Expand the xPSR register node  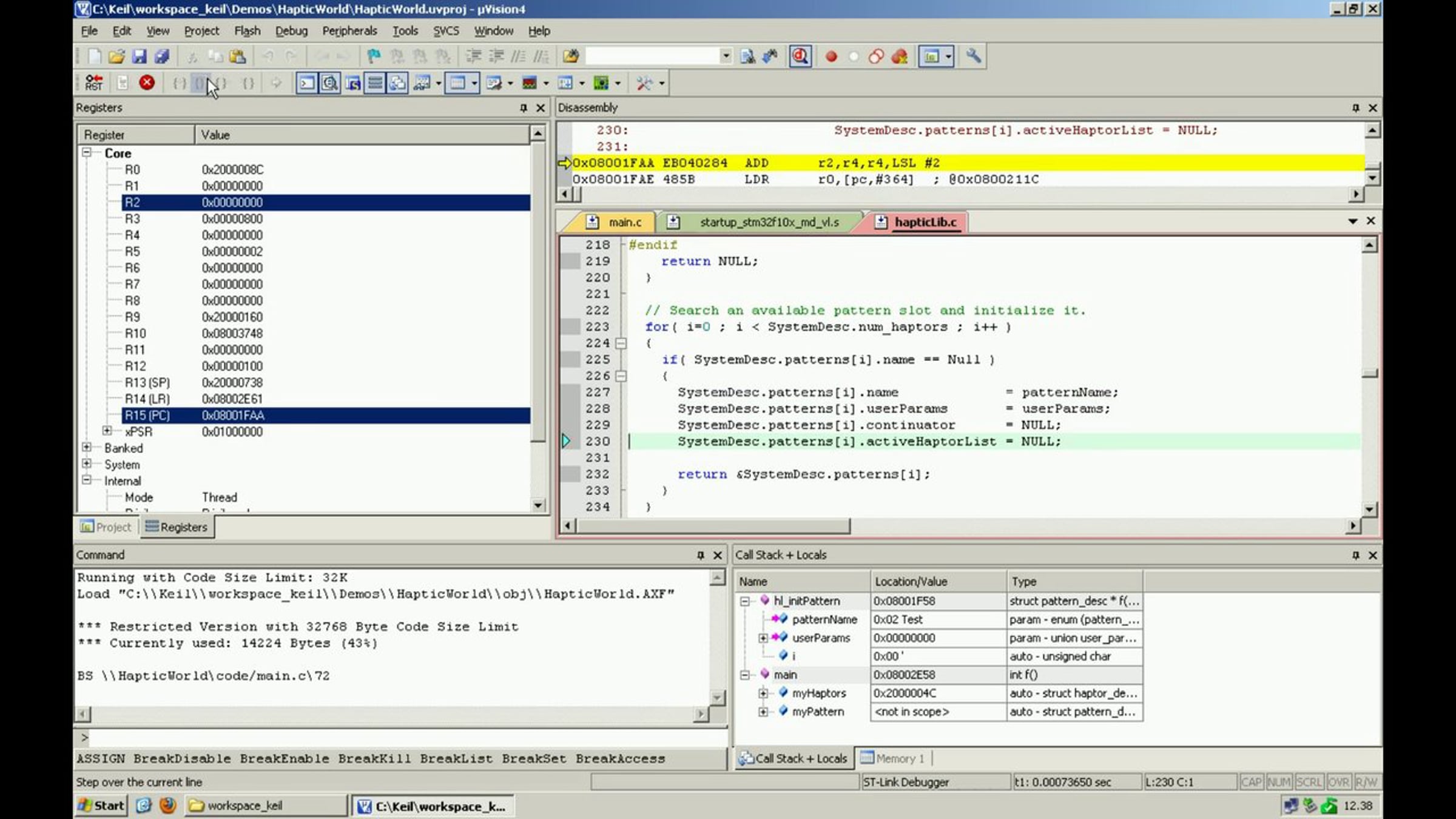(107, 431)
